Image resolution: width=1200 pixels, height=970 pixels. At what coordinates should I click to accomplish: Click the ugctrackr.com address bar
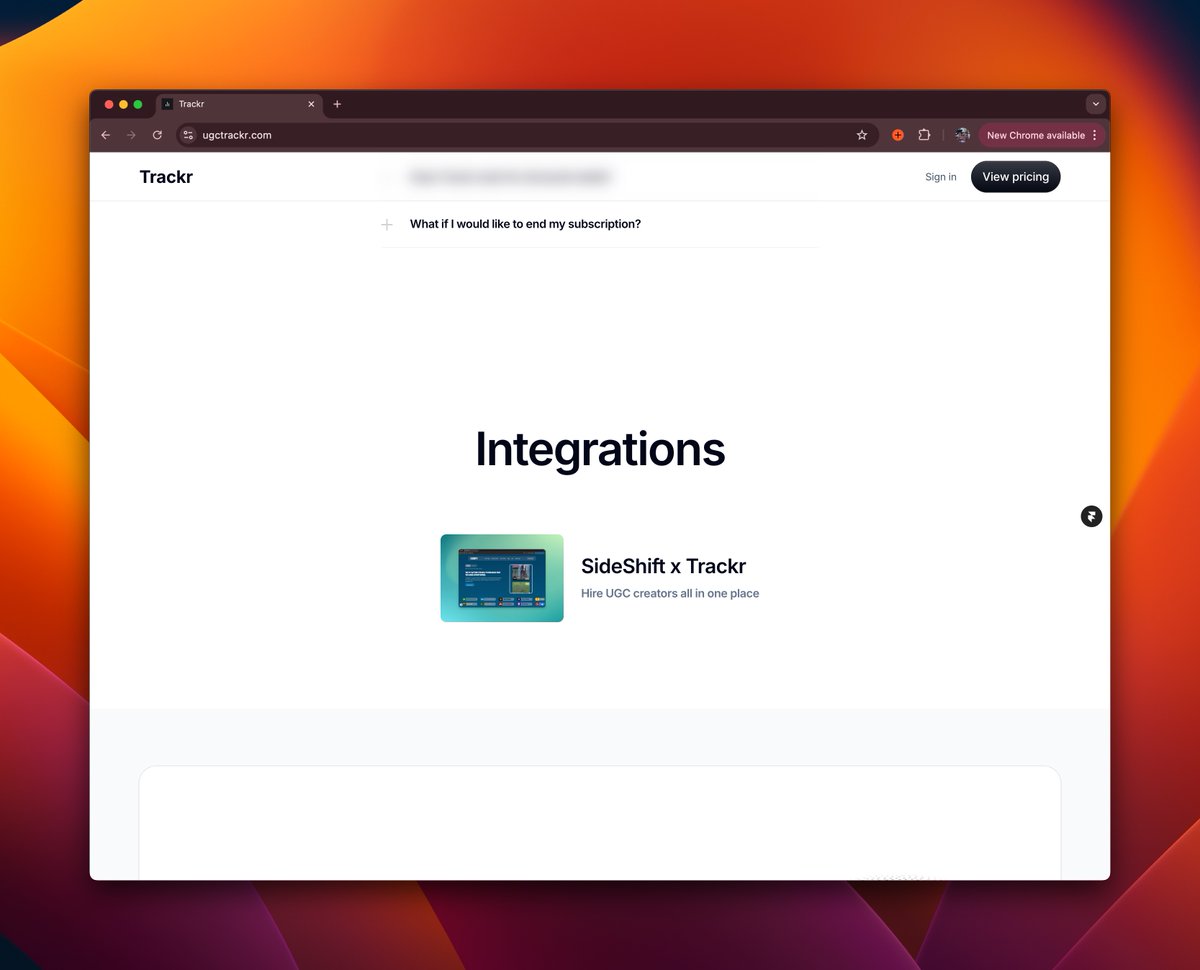528,135
